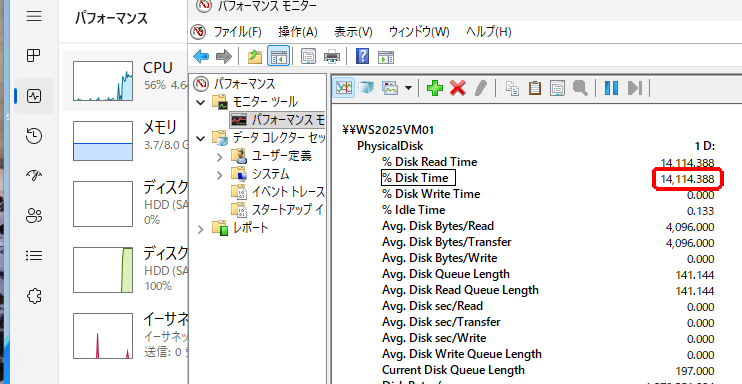This screenshot has height=384, width=742.
Task: Select スタートアップ イベント tree item
Action: click(288, 209)
